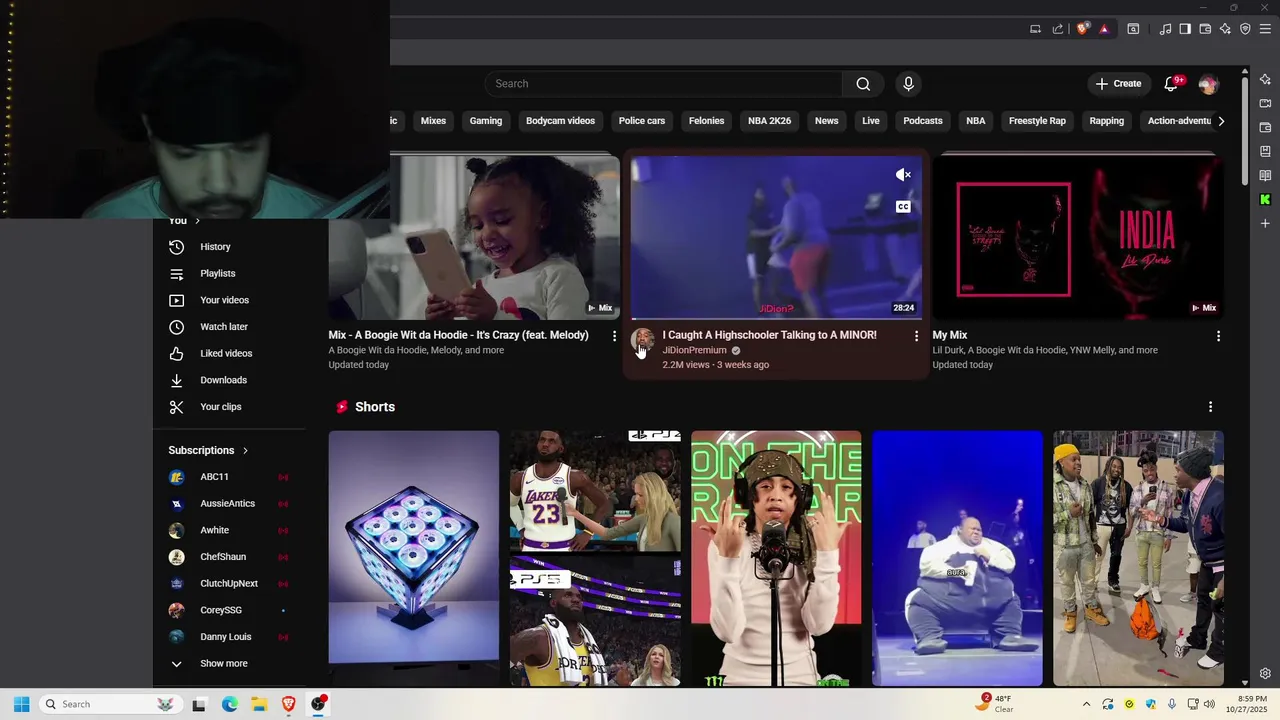Unmute the preview video speaker icon

tap(903, 175)
